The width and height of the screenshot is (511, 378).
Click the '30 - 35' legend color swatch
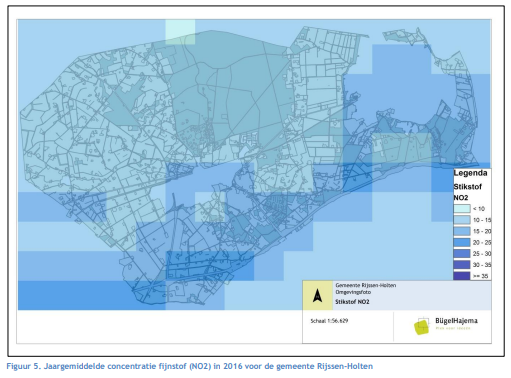(x=462, y=265)
